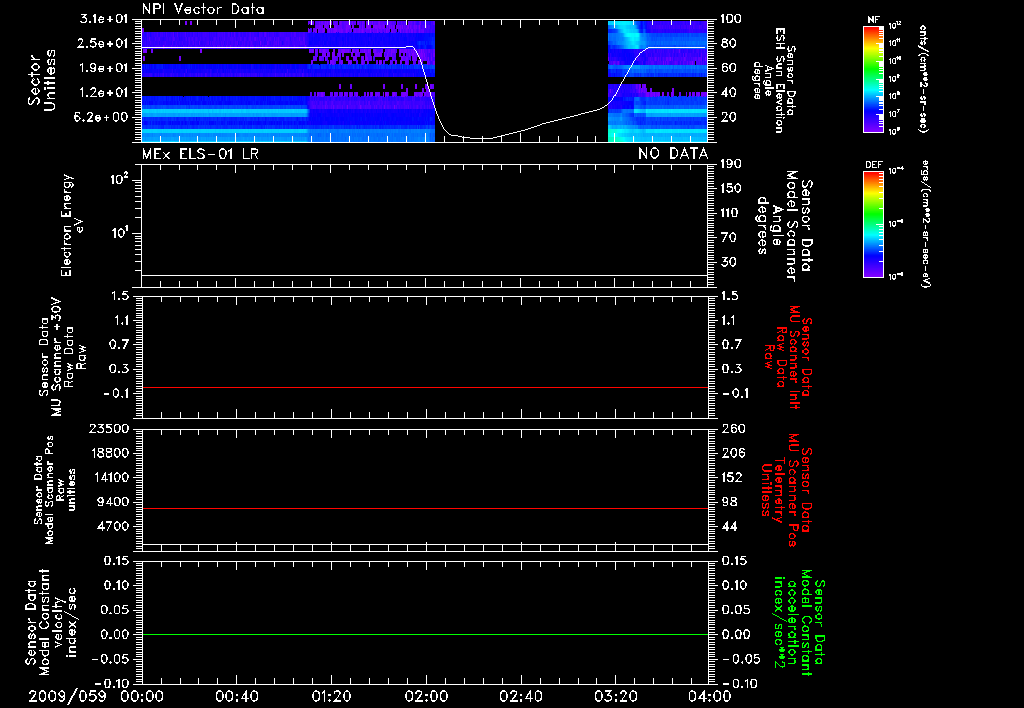Click the 03:20 time axis label
Viewport: 1024px width, 708px height.
[x=615, y=696]
